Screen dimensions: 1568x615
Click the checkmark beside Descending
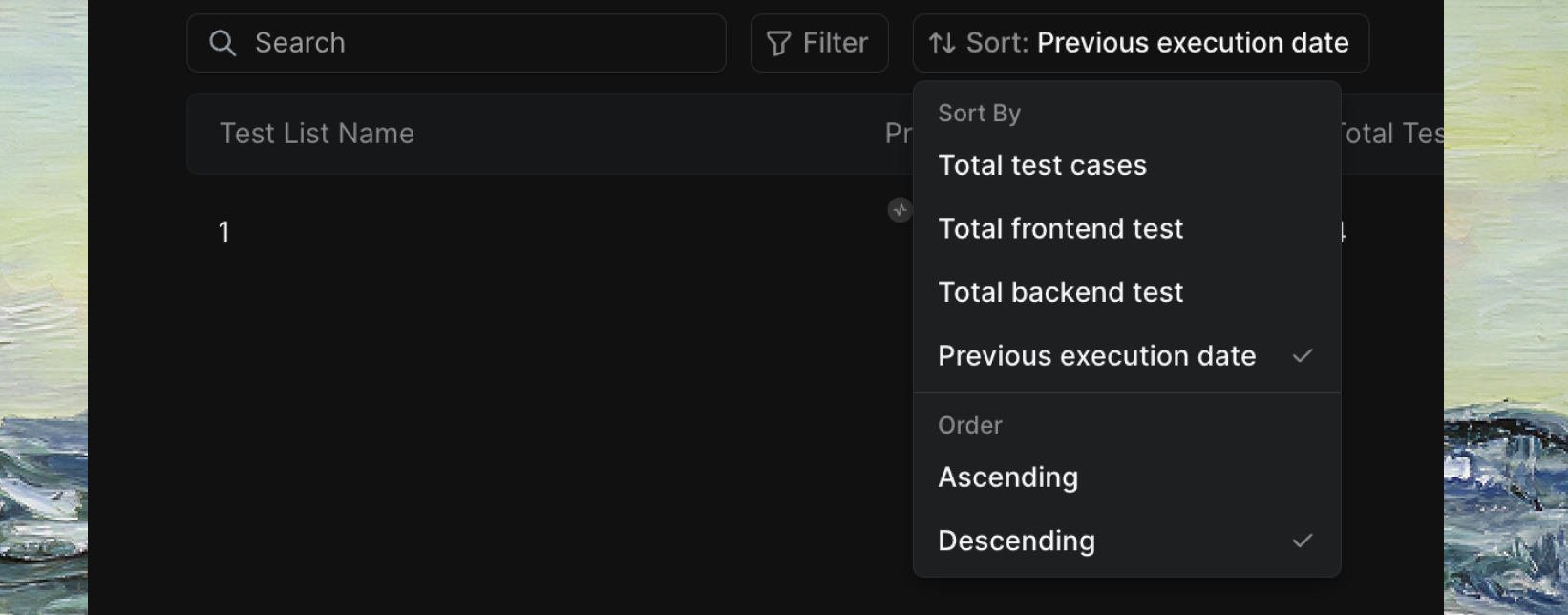pyautogui.click(x=1303, y=541)
